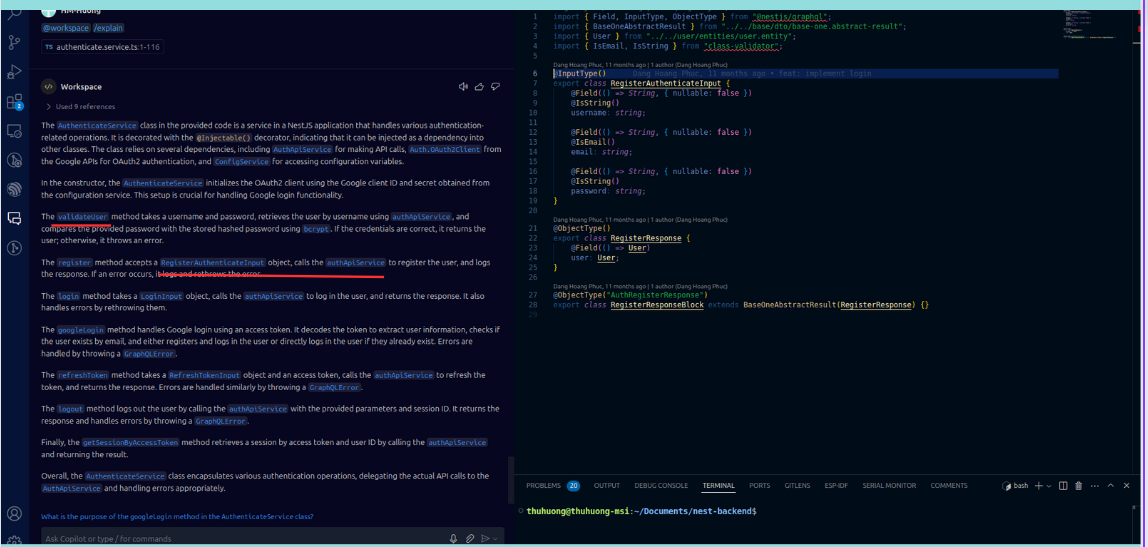Read the Workspace response aloud

click(x=463, y=86)
